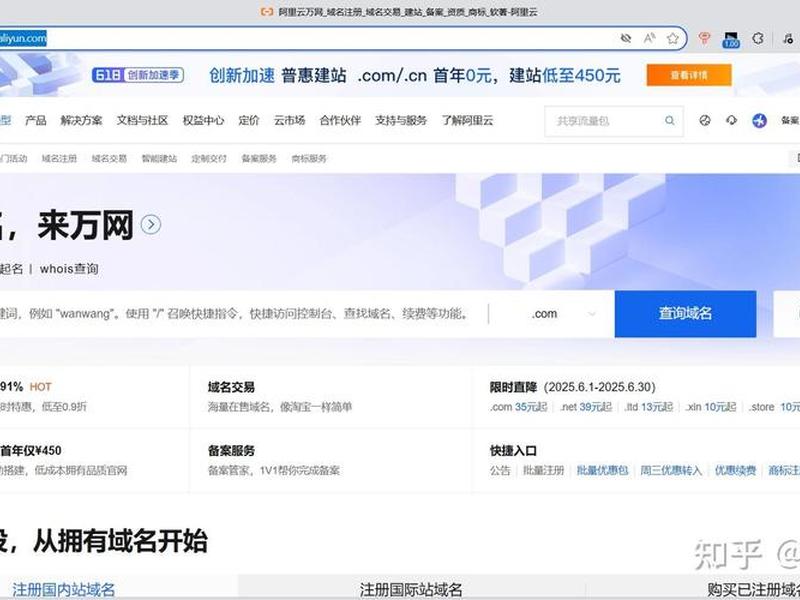Open the 优惠续费 quick entry link
Image resolution: width=800 pixels, height=600 pixels.
click(735, 470)
